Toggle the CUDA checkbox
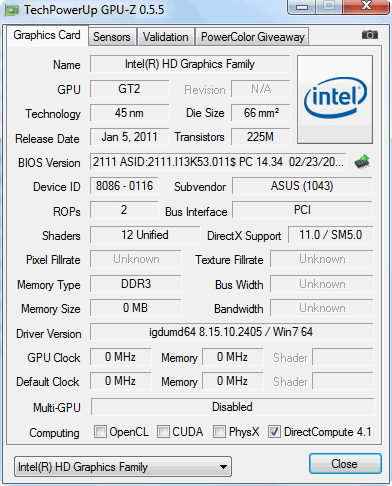392x486 pixels. click(163, 431)
